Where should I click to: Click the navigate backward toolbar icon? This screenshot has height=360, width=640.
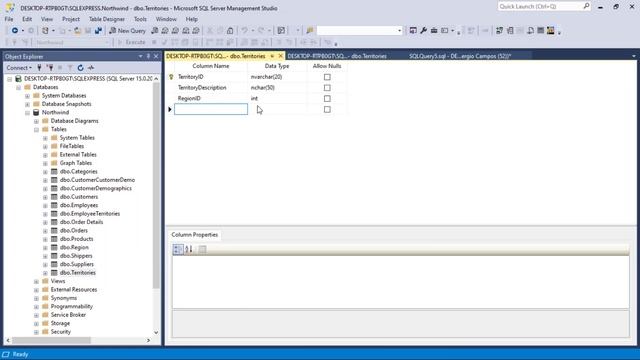[15, 31]
